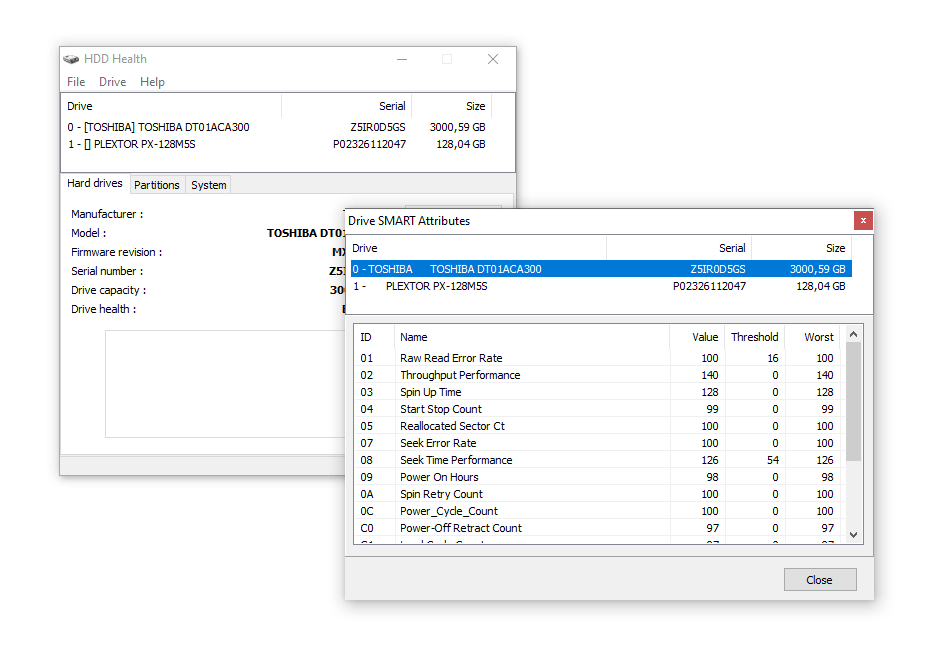
Task: Select the Raw Read Error Rate row
Action: [x=599, y=358]
